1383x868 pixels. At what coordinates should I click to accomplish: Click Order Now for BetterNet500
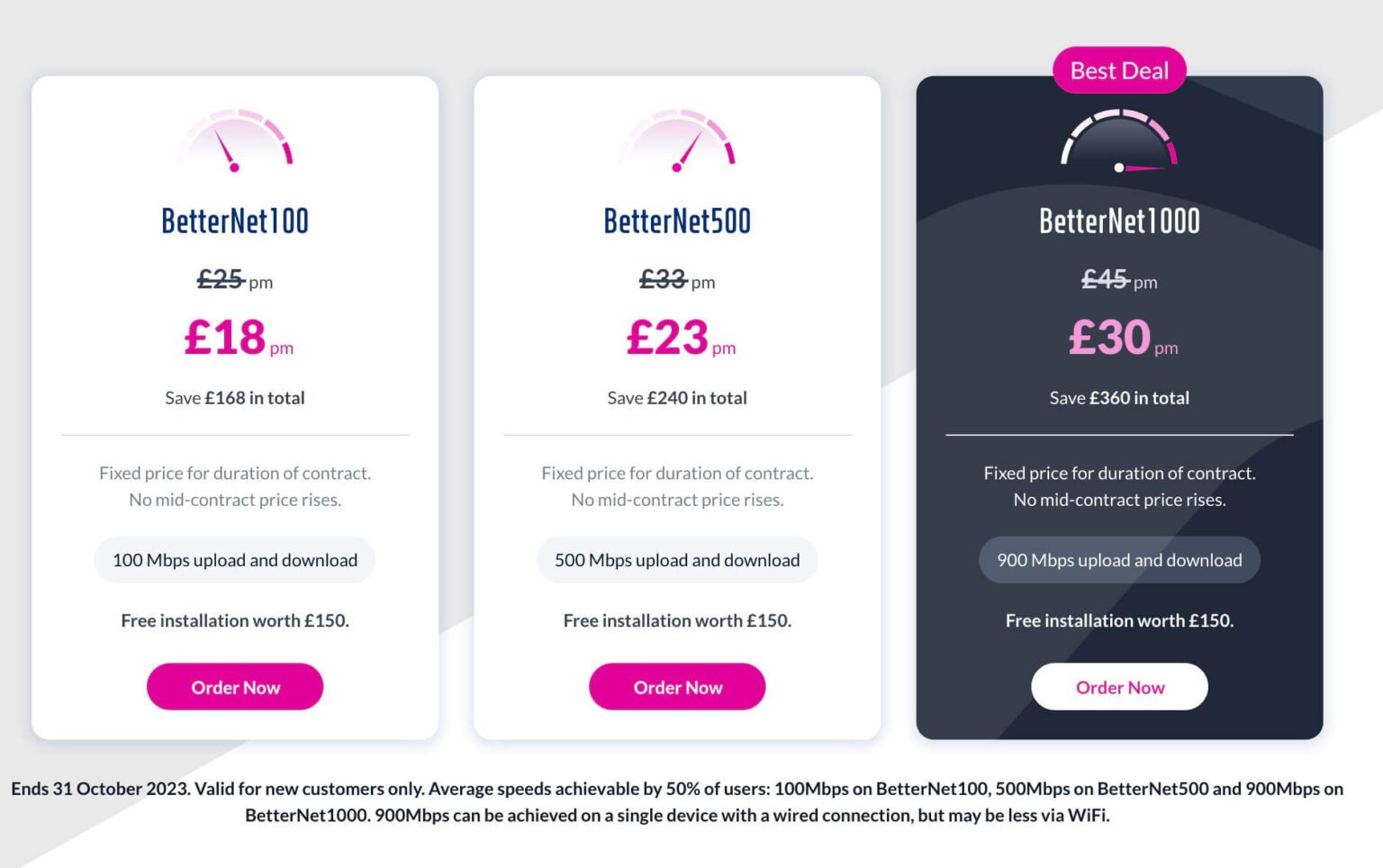coord(677,686)
